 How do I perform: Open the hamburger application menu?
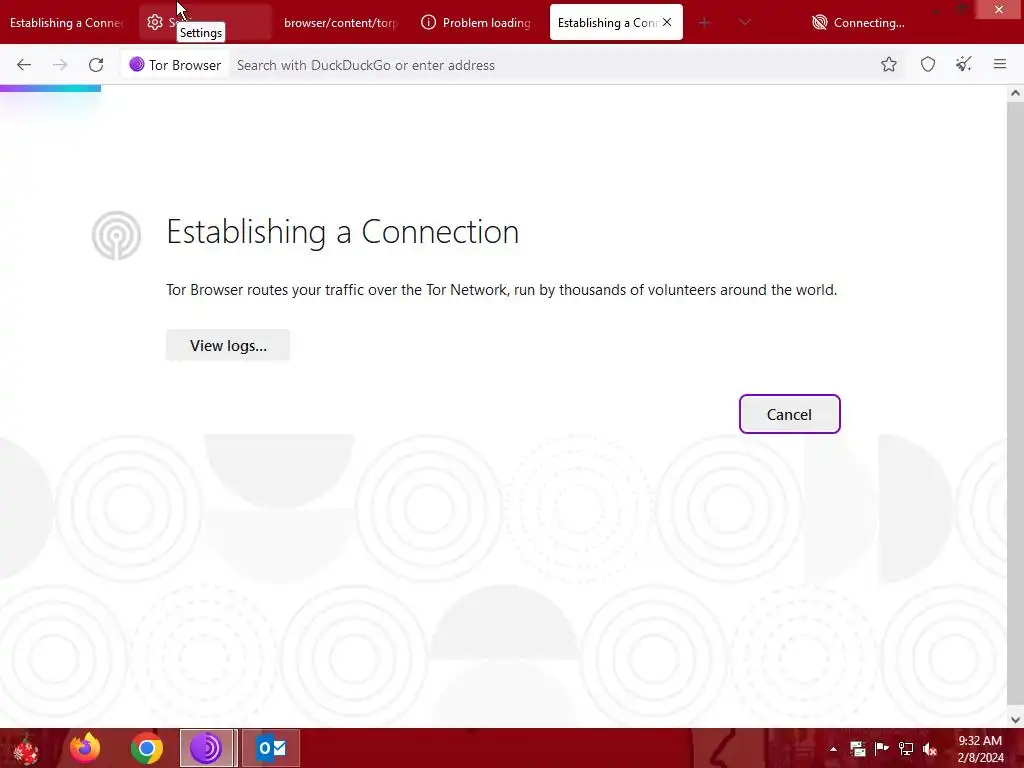[999, 65]
